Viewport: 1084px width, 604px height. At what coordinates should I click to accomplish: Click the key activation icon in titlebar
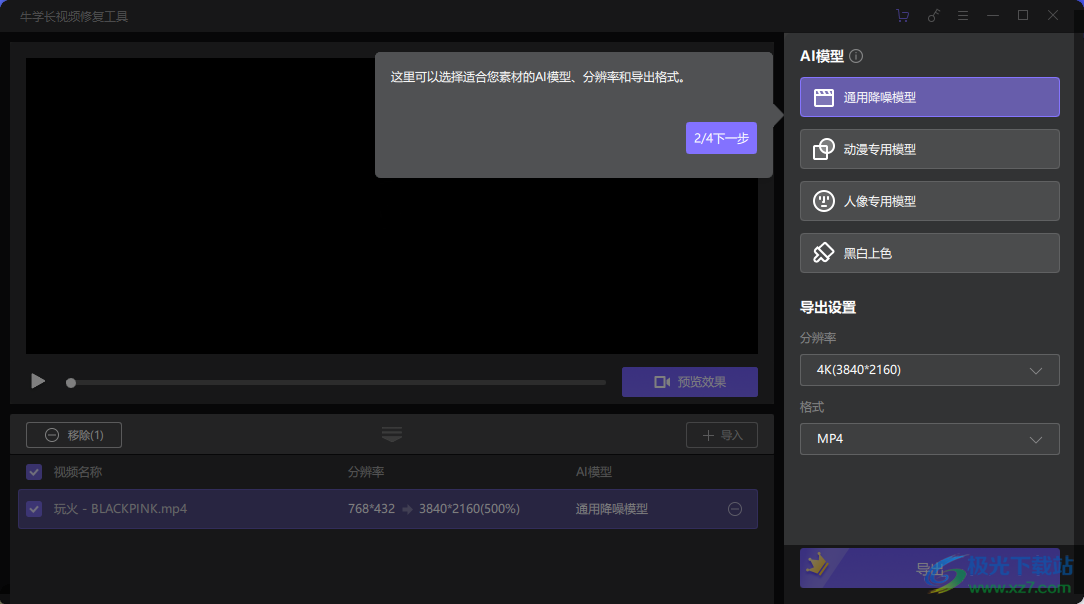coord(934,15)
